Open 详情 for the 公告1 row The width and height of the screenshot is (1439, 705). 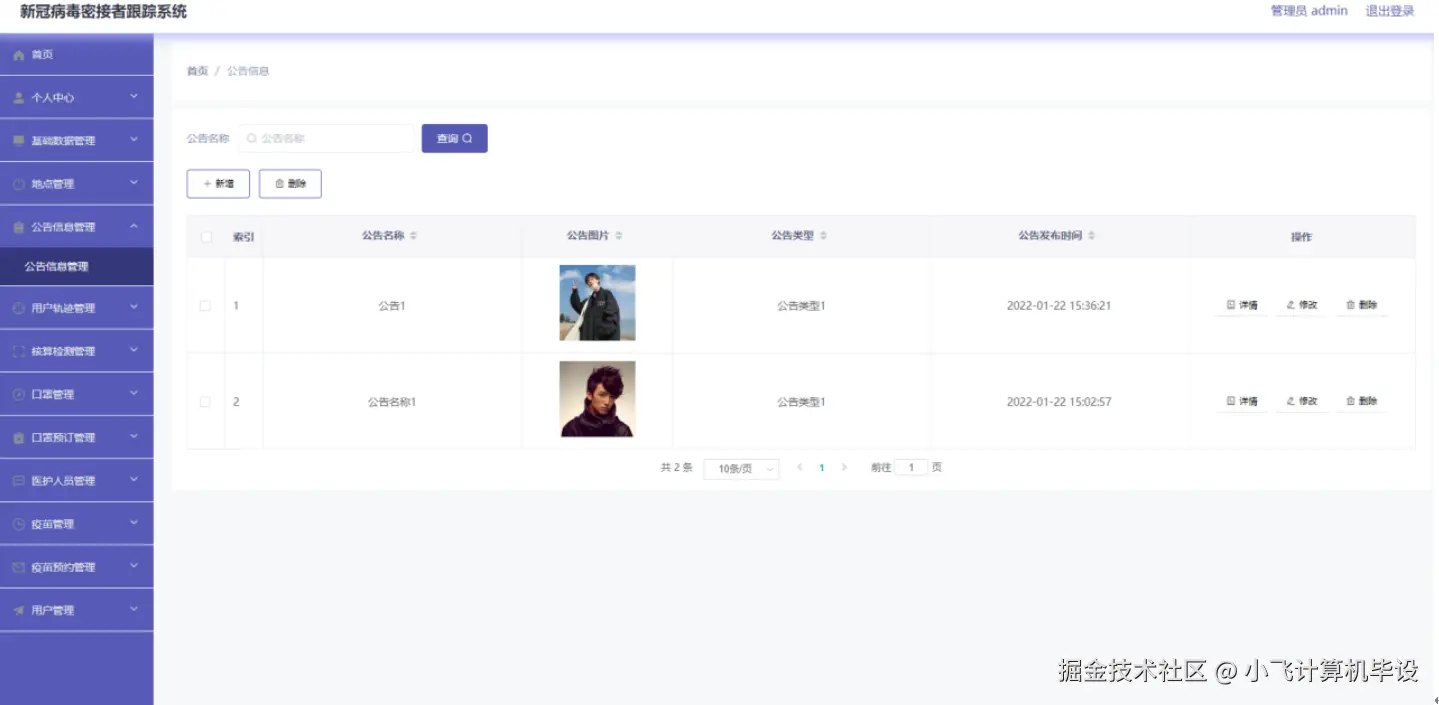pos(1242,305)
